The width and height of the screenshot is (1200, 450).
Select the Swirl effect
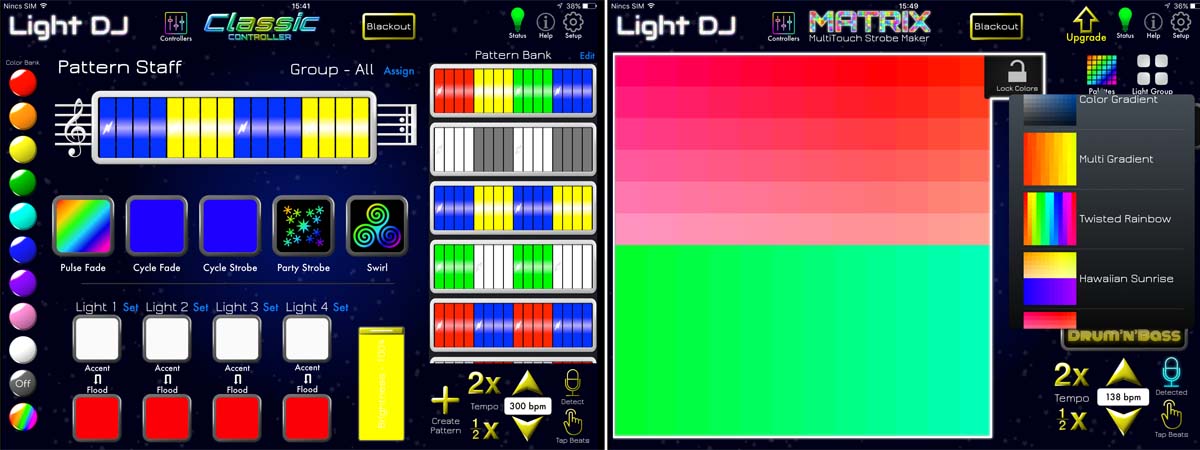377,226
